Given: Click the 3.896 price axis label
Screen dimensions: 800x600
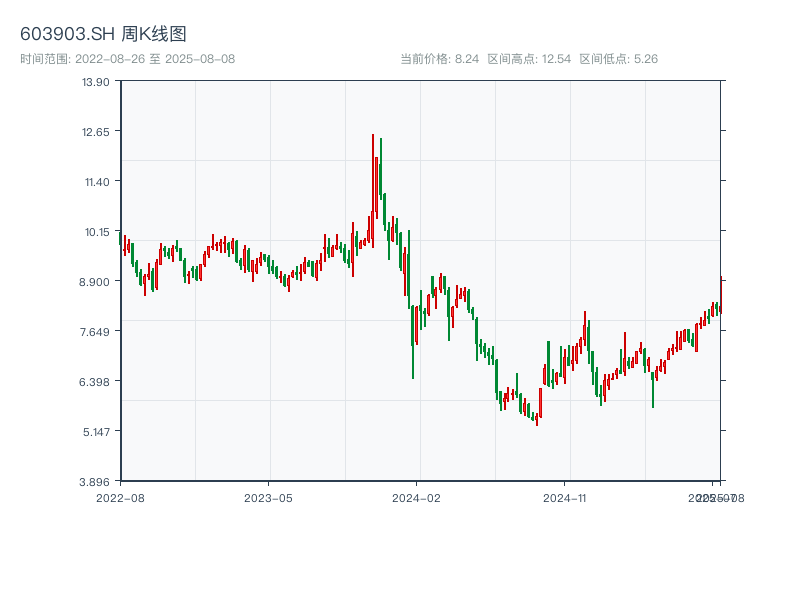Looking at the screenshot, I should click(x=96, y=481).
